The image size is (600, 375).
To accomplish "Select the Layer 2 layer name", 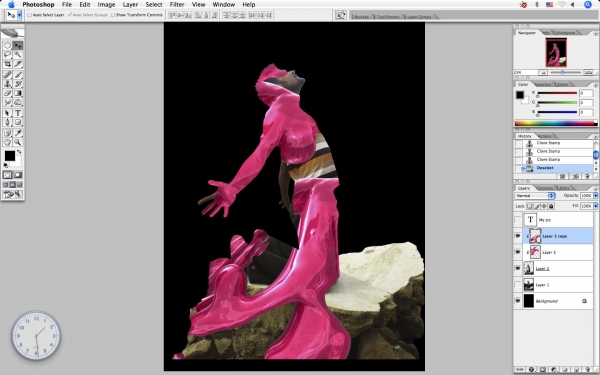I will [542, 269].
